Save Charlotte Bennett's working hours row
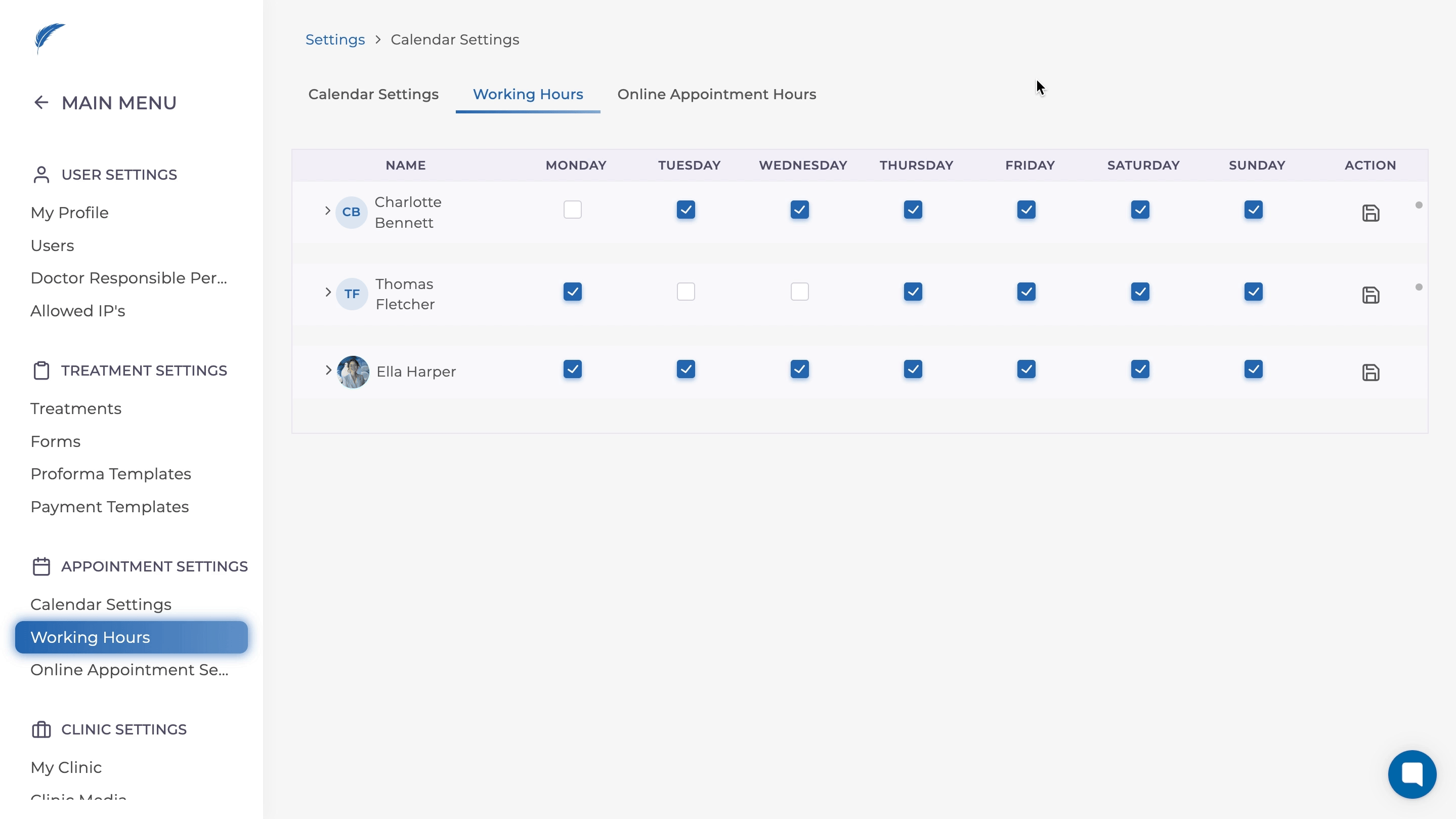This screenshot has height=819, width=1456. (x=1370, y=213)
